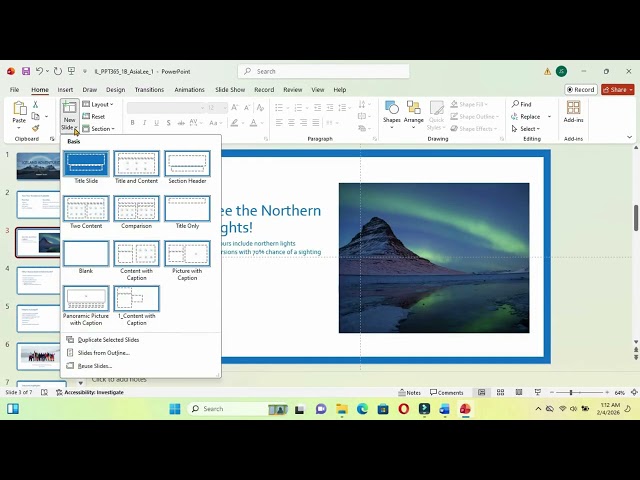Click the Numbering list icon
Viewport: 640px width, 480px height.
pyautogui.click(x=298, y=108)
